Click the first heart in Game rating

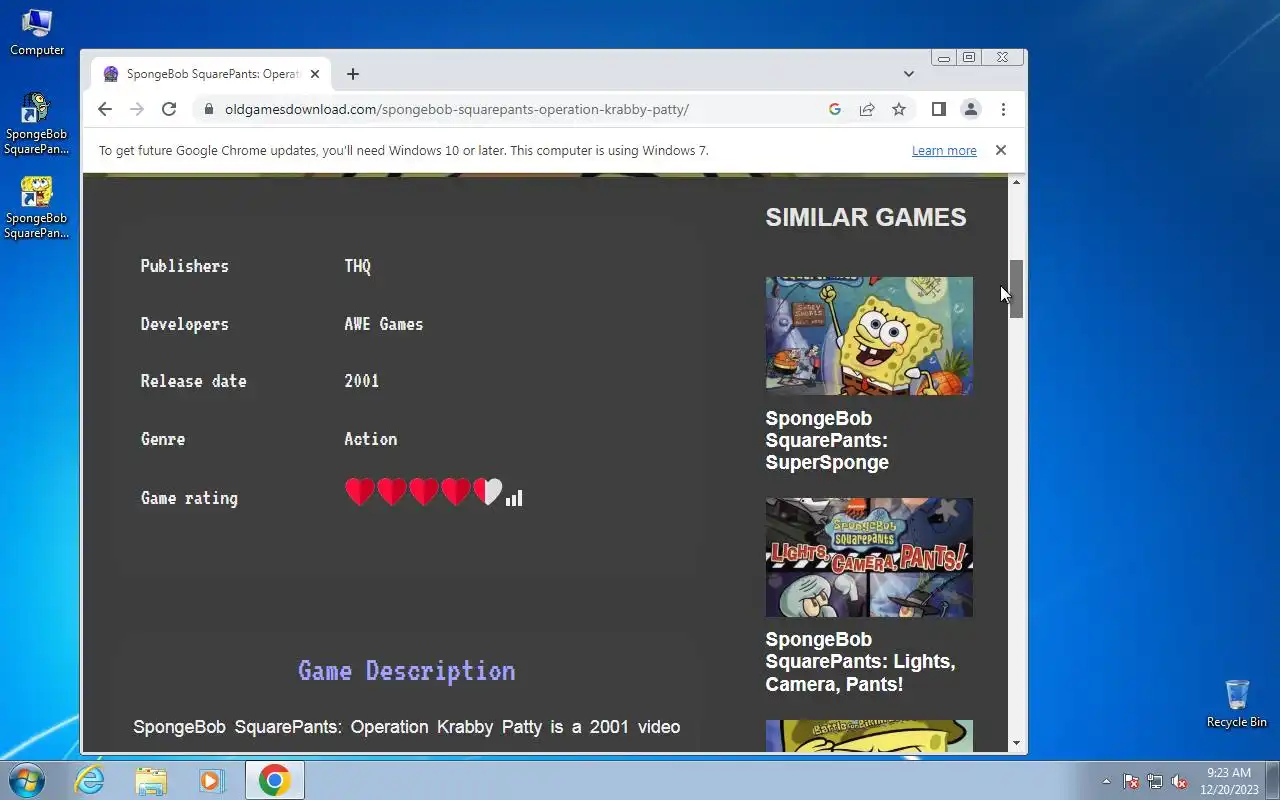tap(360, 491)
